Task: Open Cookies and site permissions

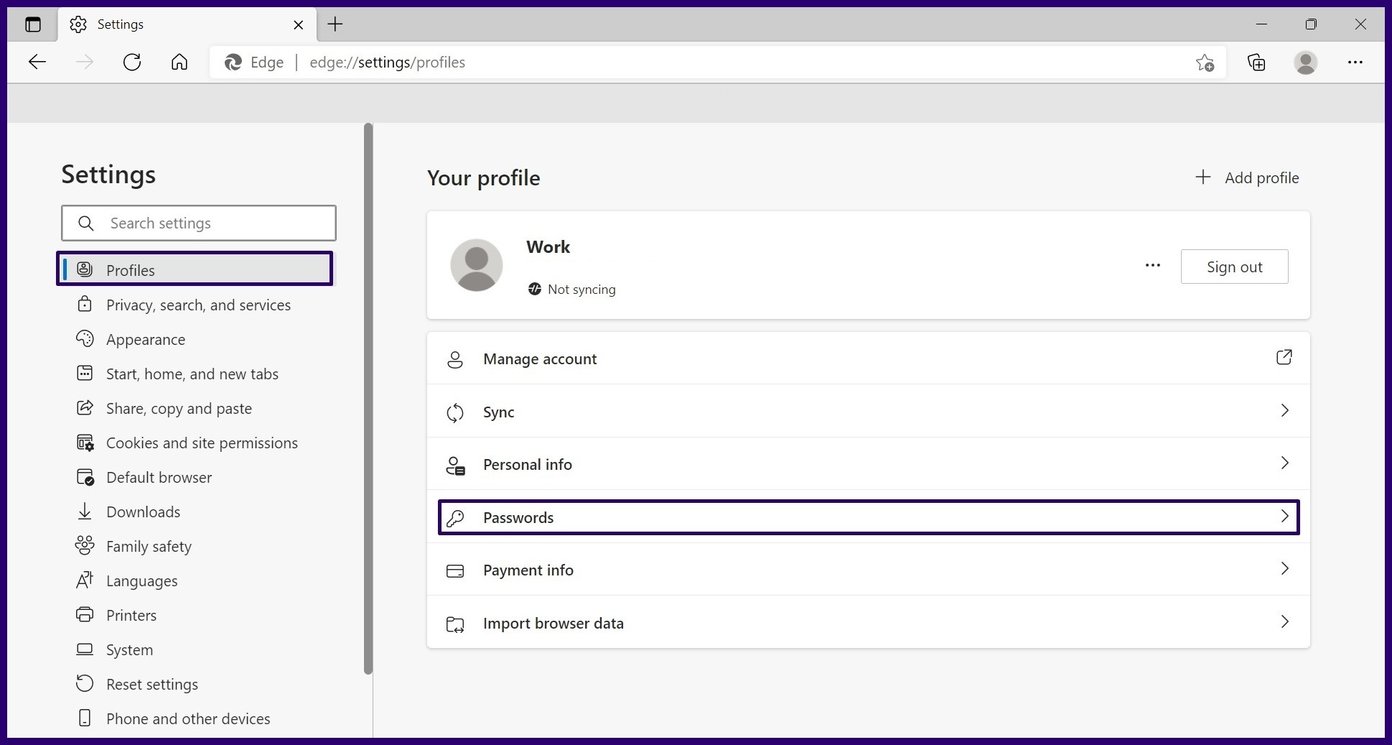Action: click(202, 443)
